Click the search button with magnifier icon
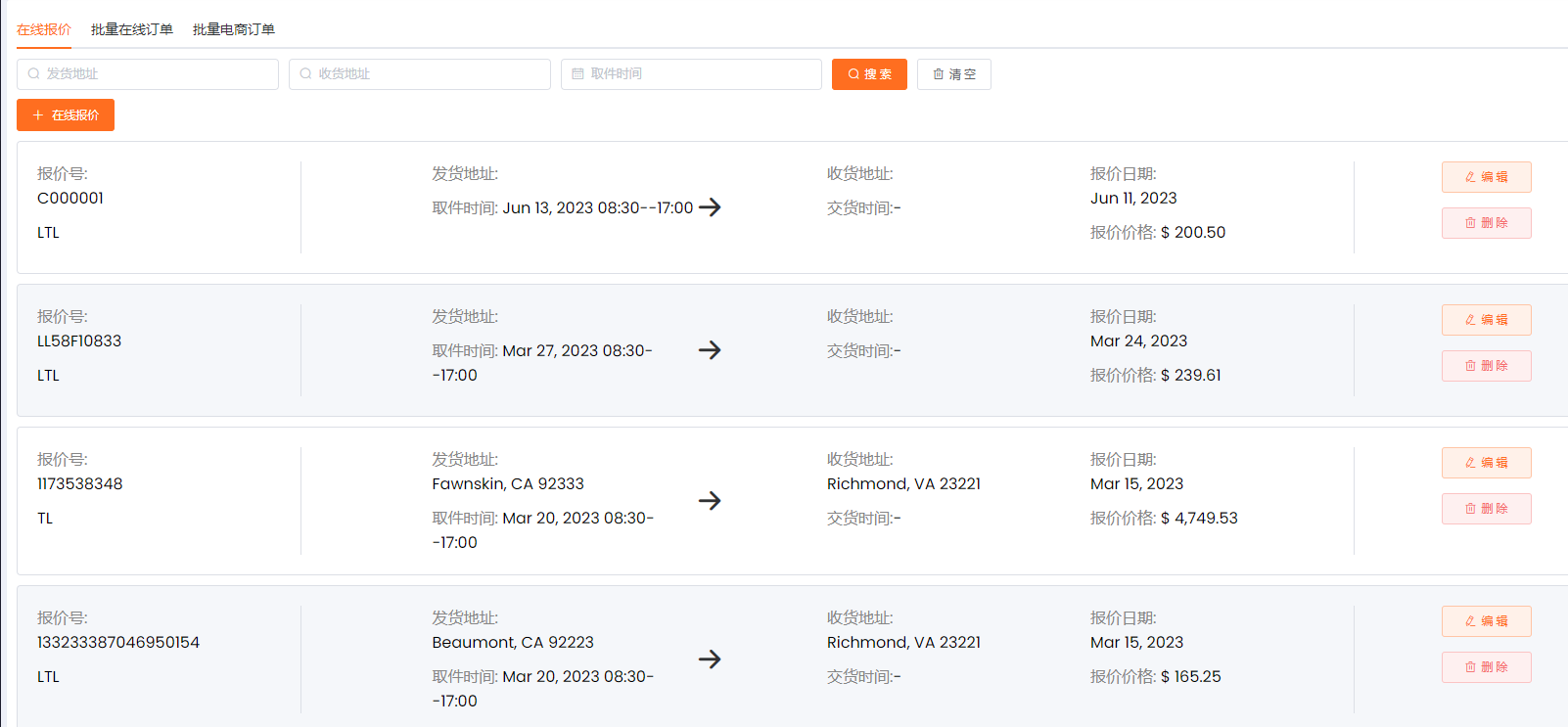 (869, 74)
